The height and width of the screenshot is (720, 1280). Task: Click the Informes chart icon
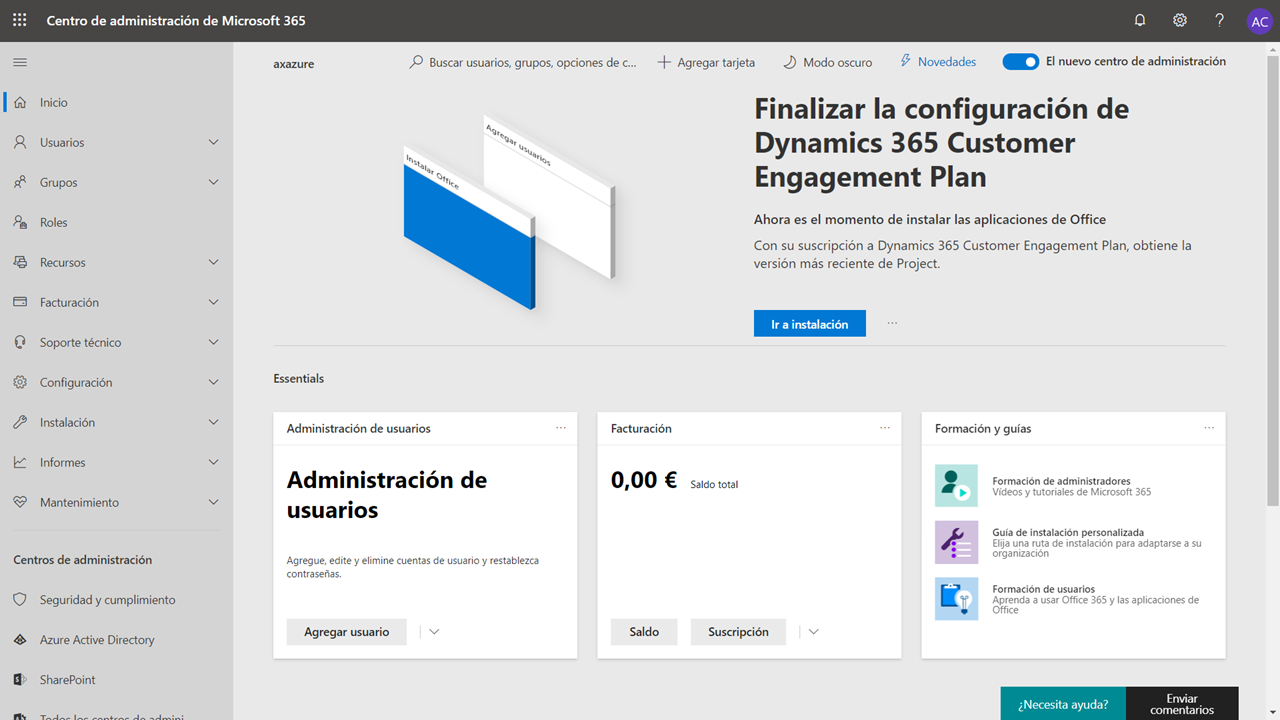click(20, 462)
